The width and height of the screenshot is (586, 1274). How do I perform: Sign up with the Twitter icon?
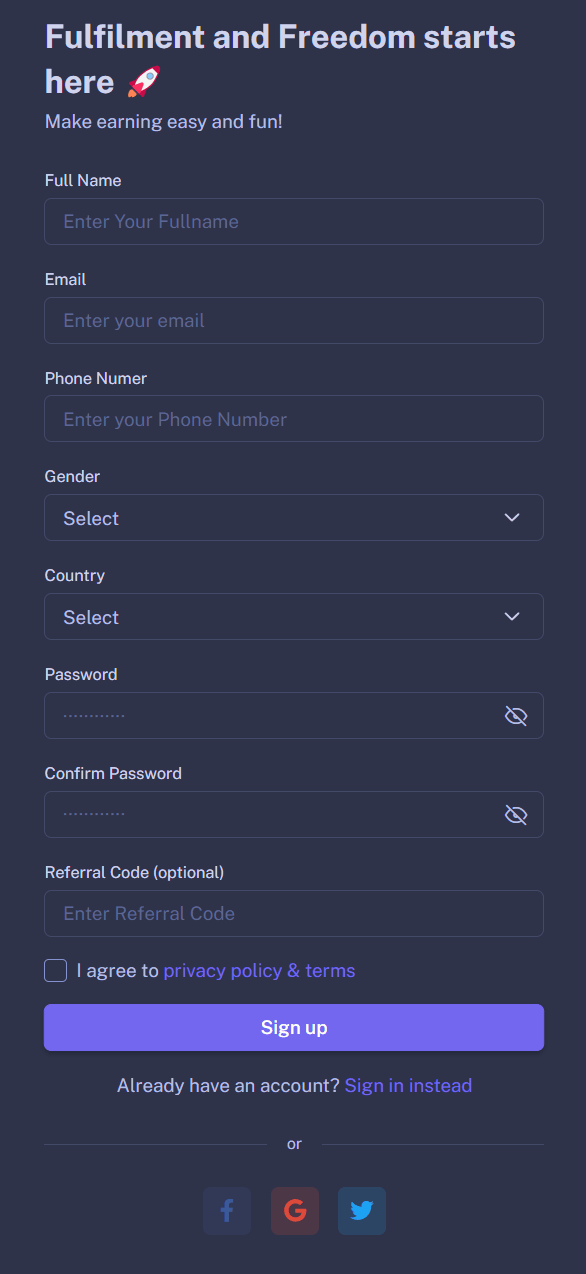click(362, 1211)
